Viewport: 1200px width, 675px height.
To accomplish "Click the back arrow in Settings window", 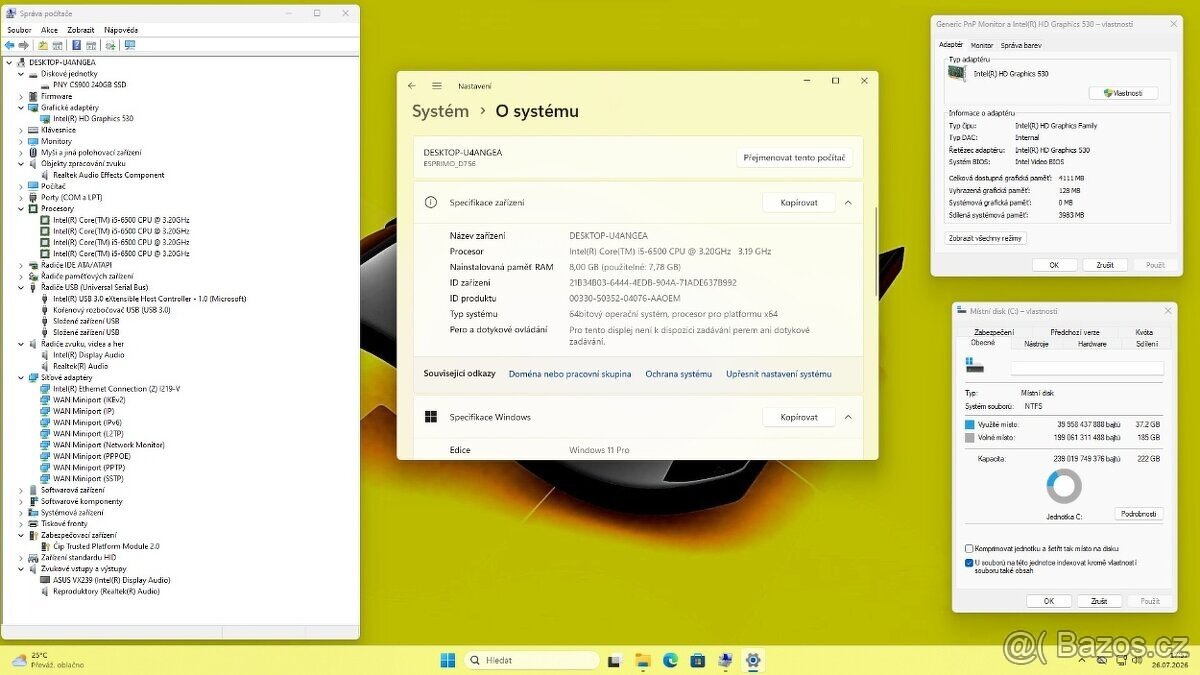I will [x=412, y=86].
